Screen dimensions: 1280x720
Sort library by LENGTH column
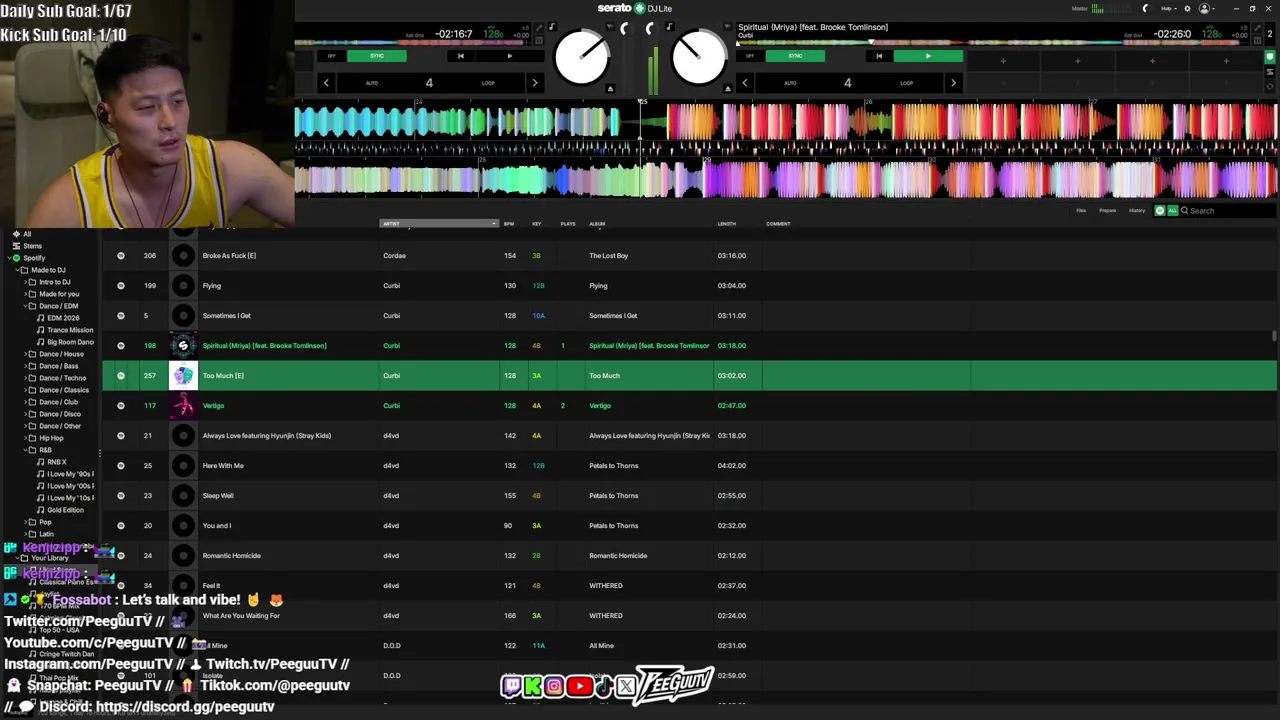[727, 224]
